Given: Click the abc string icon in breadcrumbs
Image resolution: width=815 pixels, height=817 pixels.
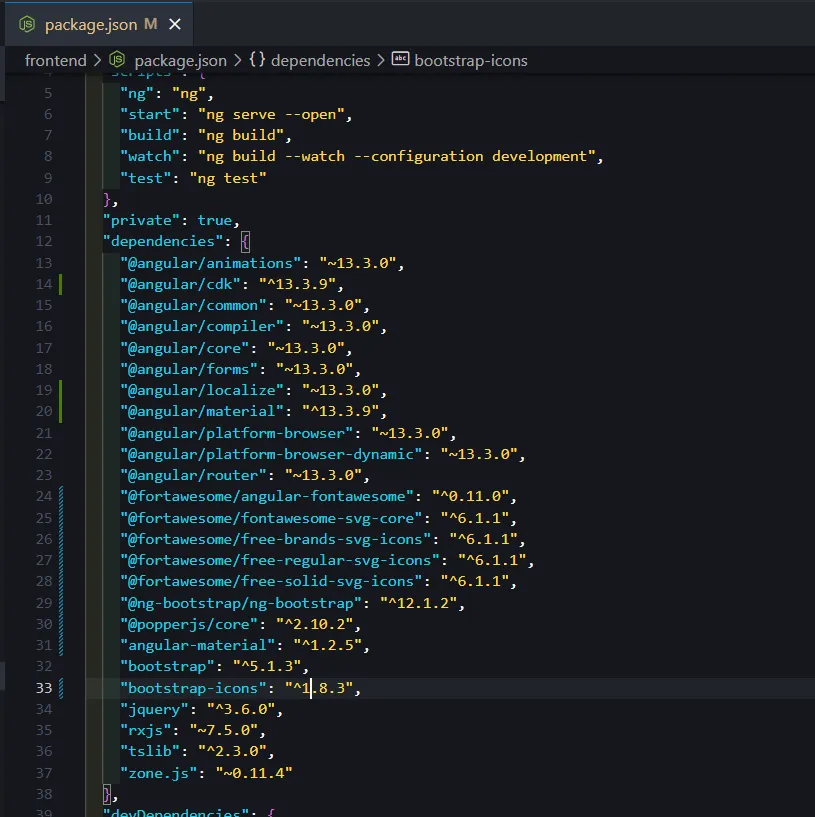Looking at the screenshot, I should (400, 59).
